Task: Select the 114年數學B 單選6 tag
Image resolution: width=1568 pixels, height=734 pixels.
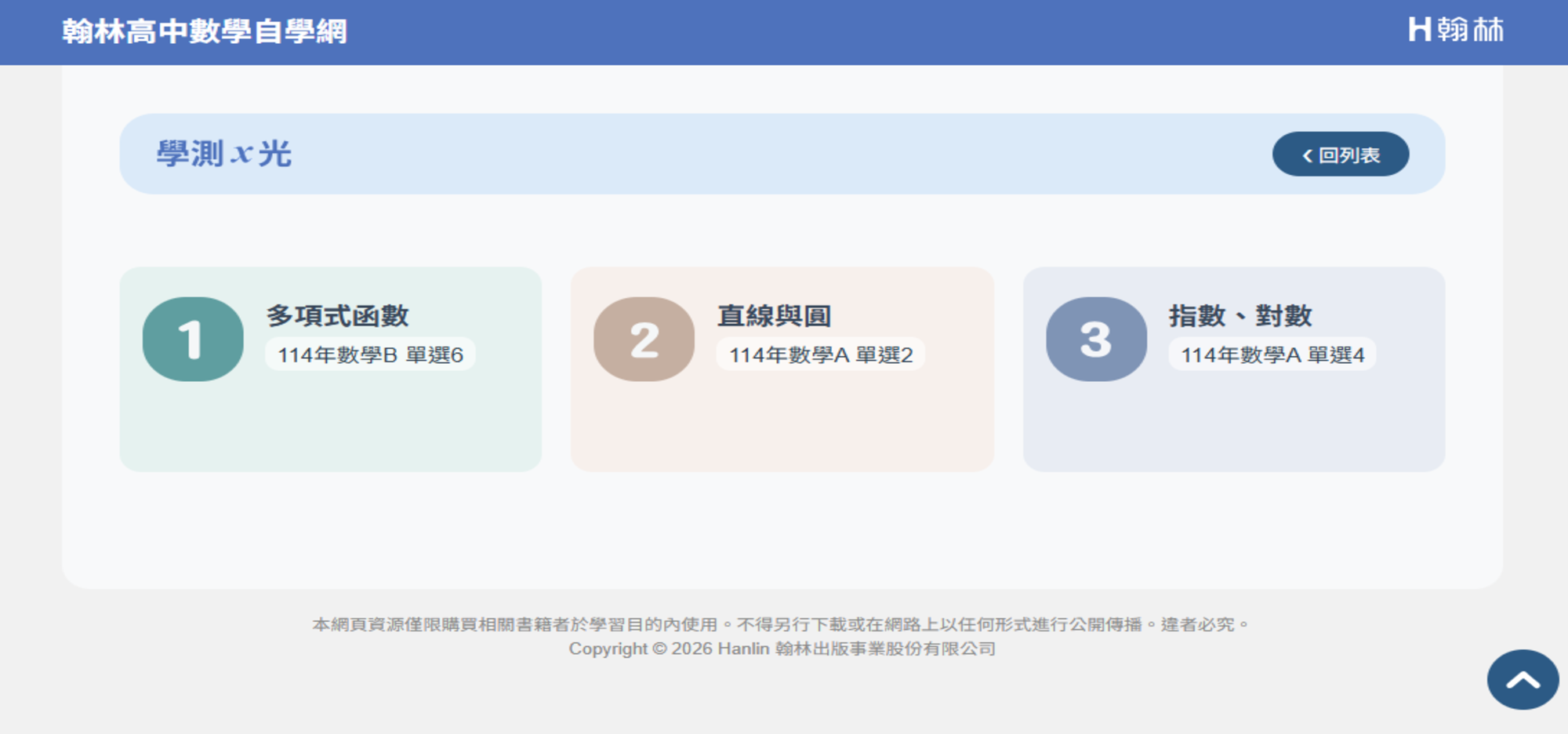Action: pyautogui.click(x=370, y=355)
